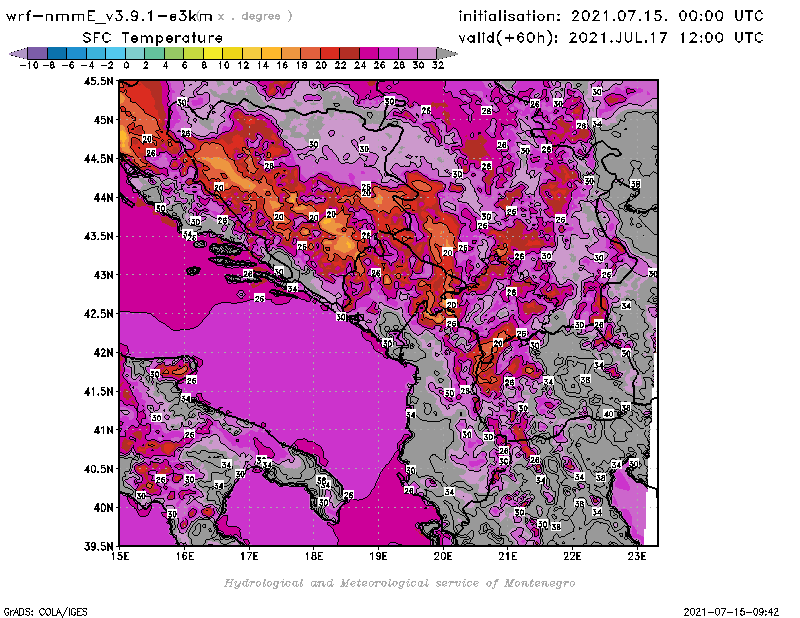Click the legend tick value '32'
The image size is (800, 618).
click(438, 65)
